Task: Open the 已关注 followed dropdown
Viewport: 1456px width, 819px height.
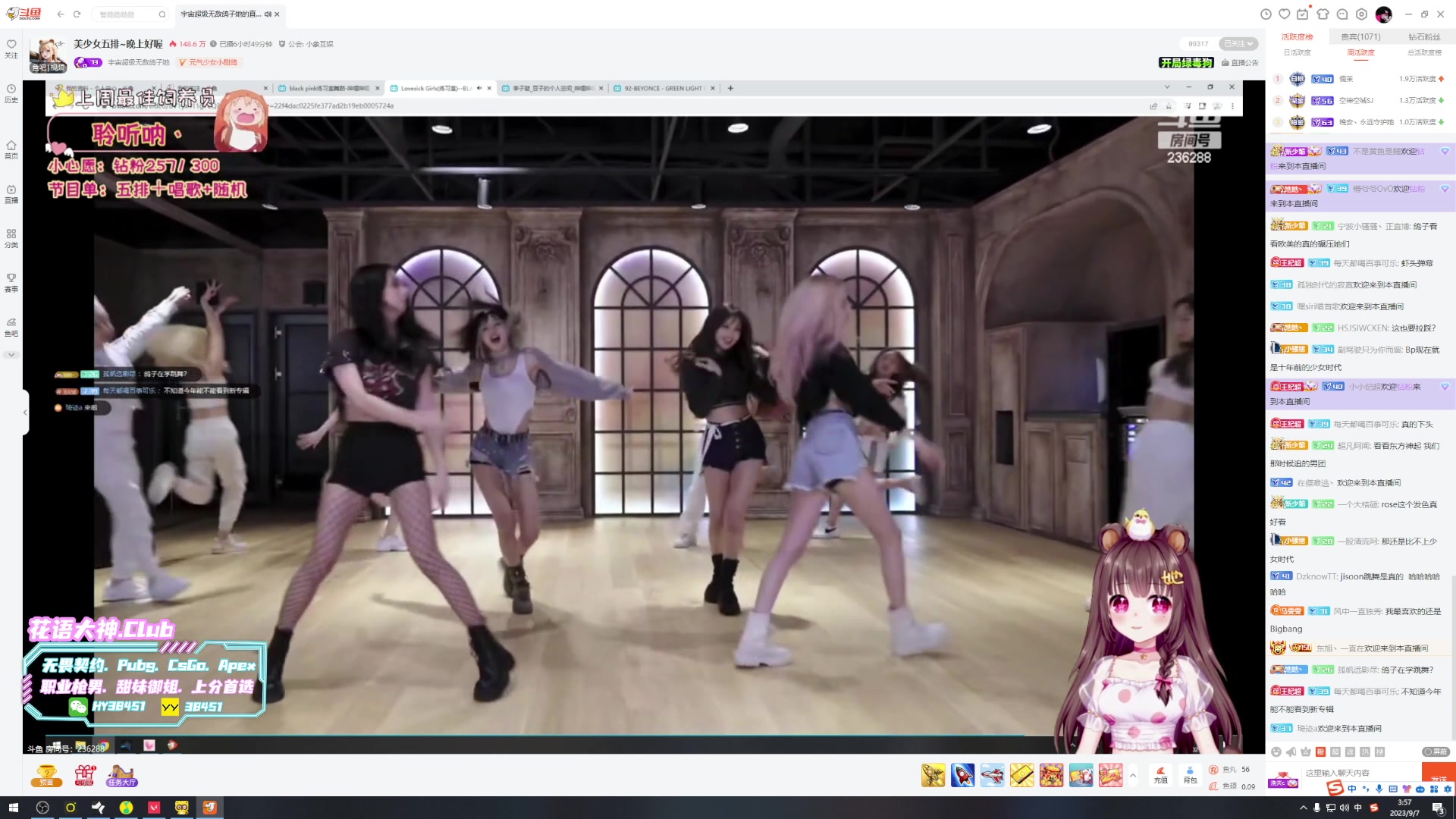Action: [1238, 44]
